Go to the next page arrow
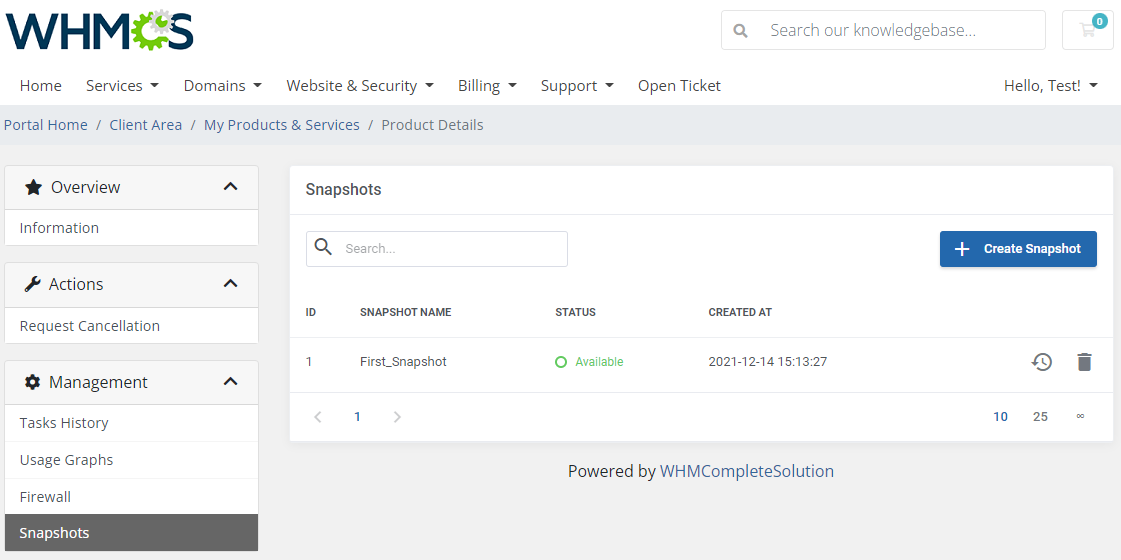 (x=397, y=417)
